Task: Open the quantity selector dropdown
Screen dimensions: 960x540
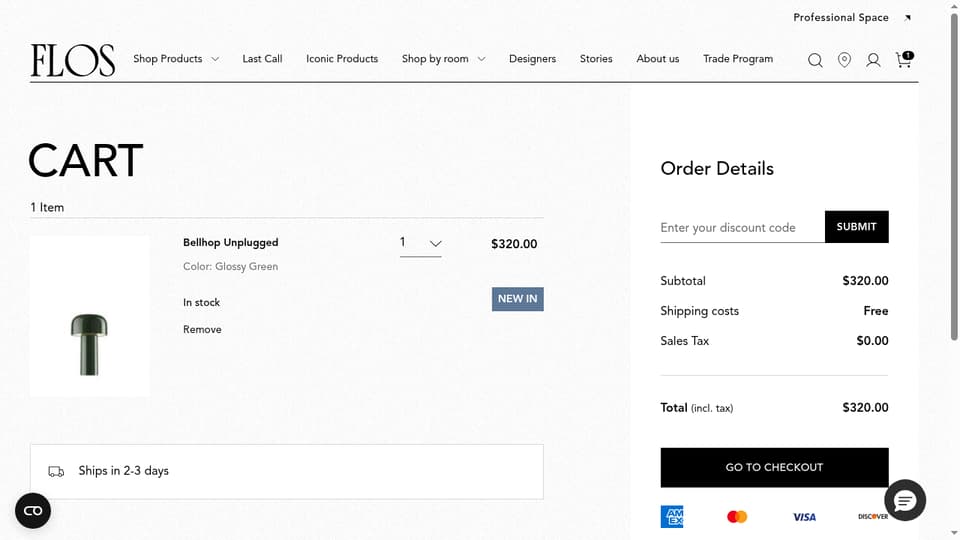Action: [x=421, y=243]
